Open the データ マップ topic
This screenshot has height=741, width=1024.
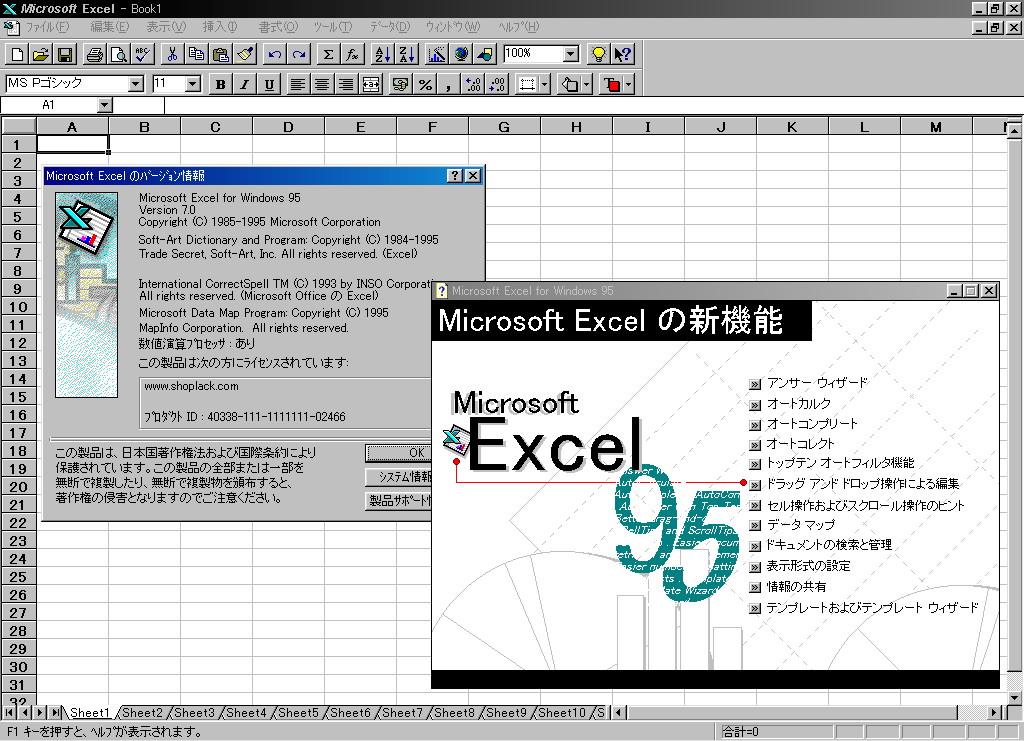click(x=801, y=525)
